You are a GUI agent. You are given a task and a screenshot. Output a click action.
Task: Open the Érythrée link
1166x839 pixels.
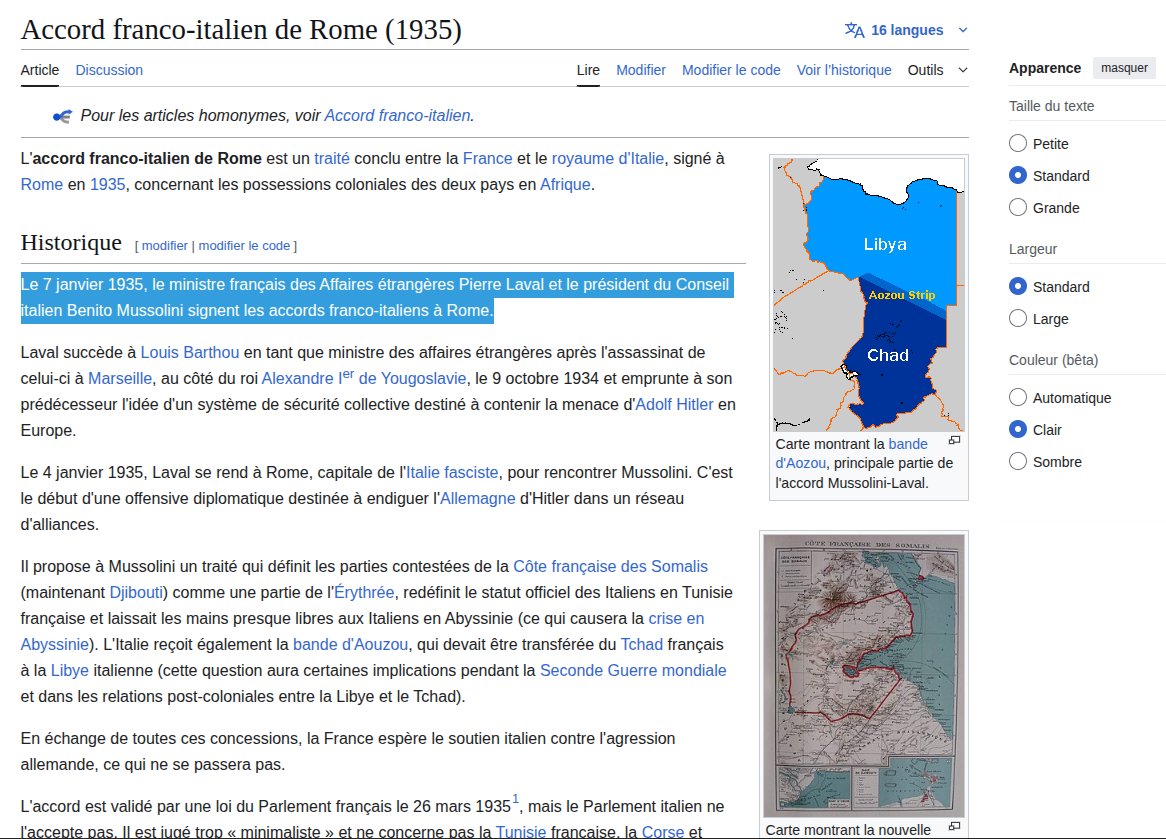pos(364,593)
